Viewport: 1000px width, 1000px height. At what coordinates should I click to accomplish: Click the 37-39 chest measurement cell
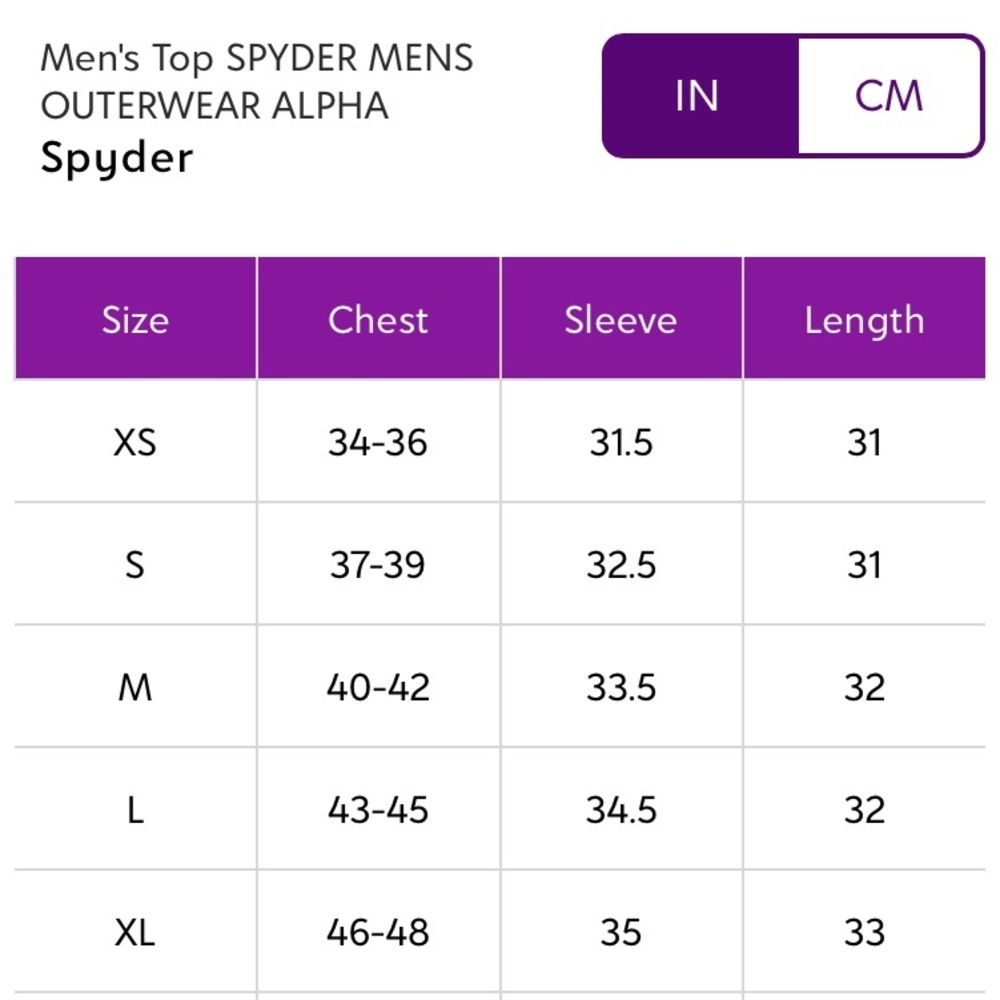[x=378, y=565]
